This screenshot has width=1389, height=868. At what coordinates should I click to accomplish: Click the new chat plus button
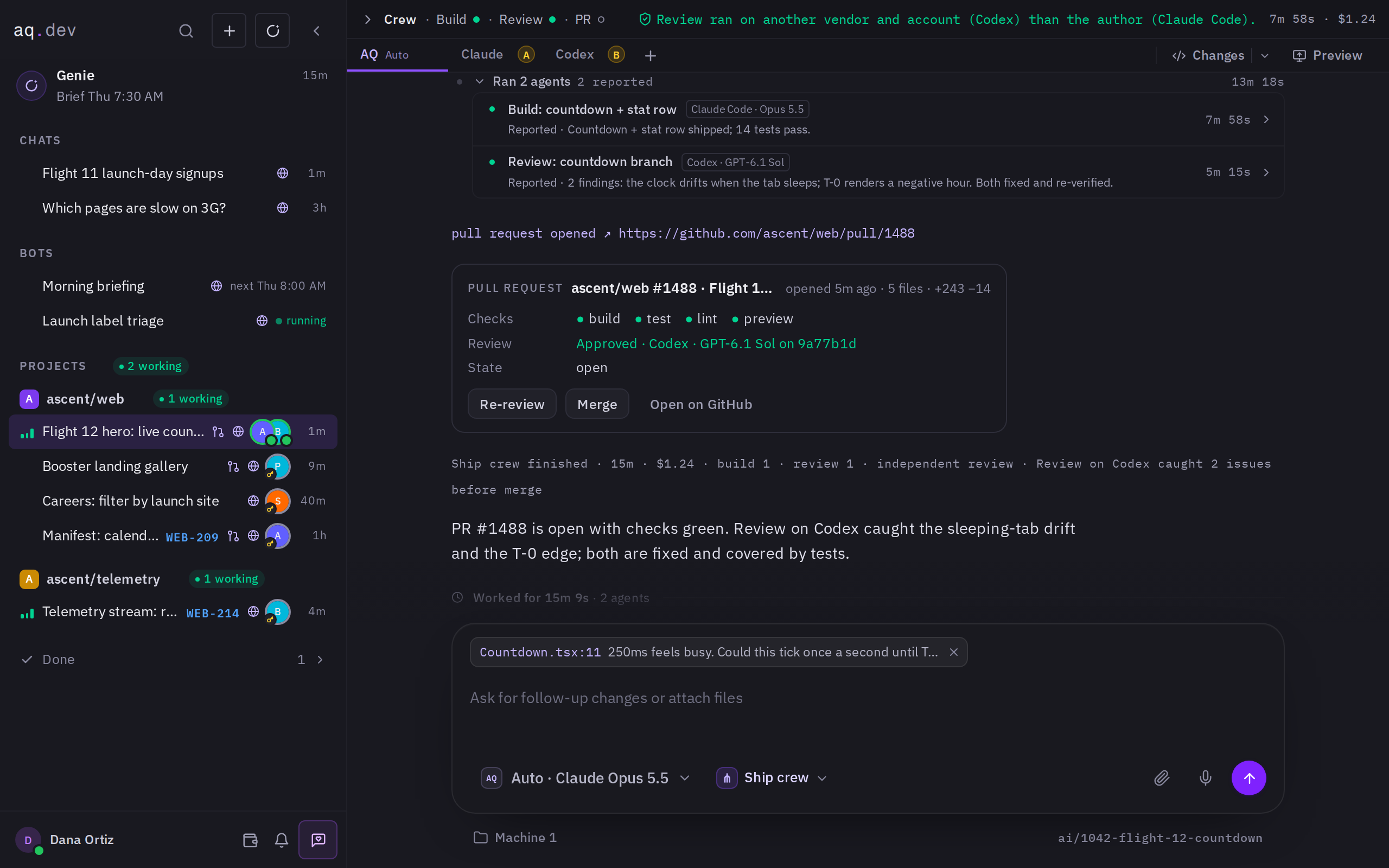(x=229, y=30)
